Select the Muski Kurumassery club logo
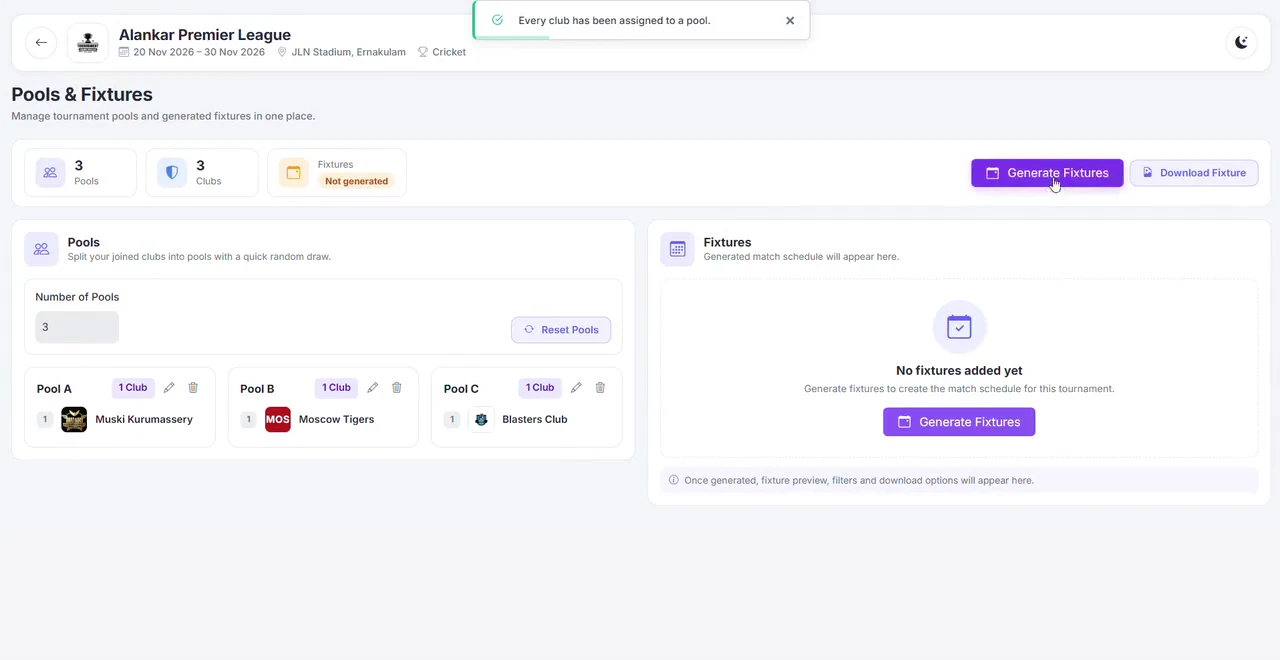Viewport: 1280px width, 660px height. pyautogui.click(x=74, y=419)
